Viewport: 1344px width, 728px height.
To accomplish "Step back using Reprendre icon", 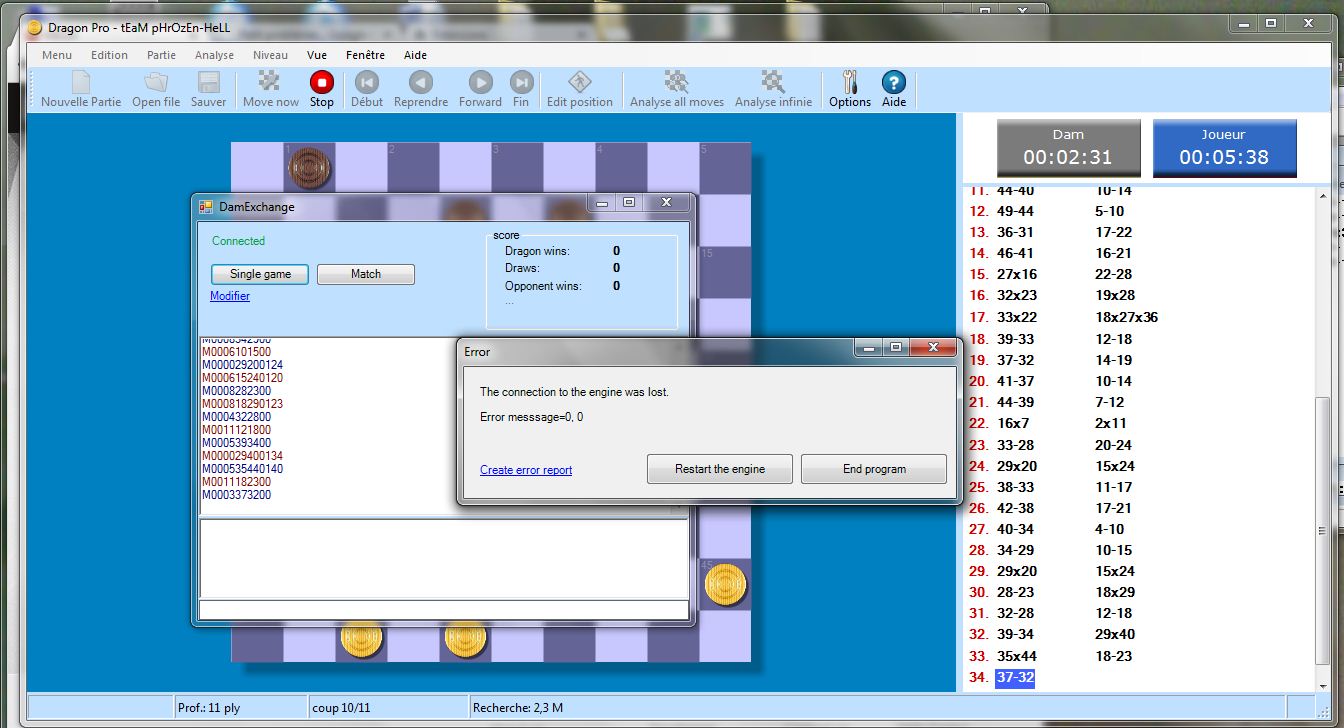I will pyautogui.click(x=421, y=83).
